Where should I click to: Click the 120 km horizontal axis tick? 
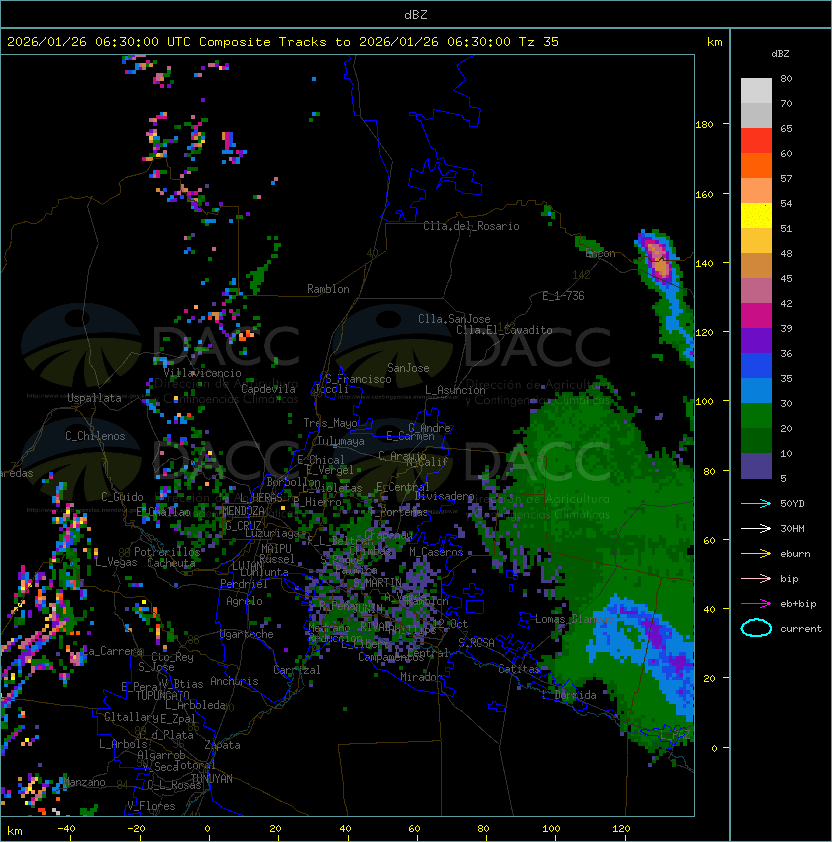[x=621, y=829]
